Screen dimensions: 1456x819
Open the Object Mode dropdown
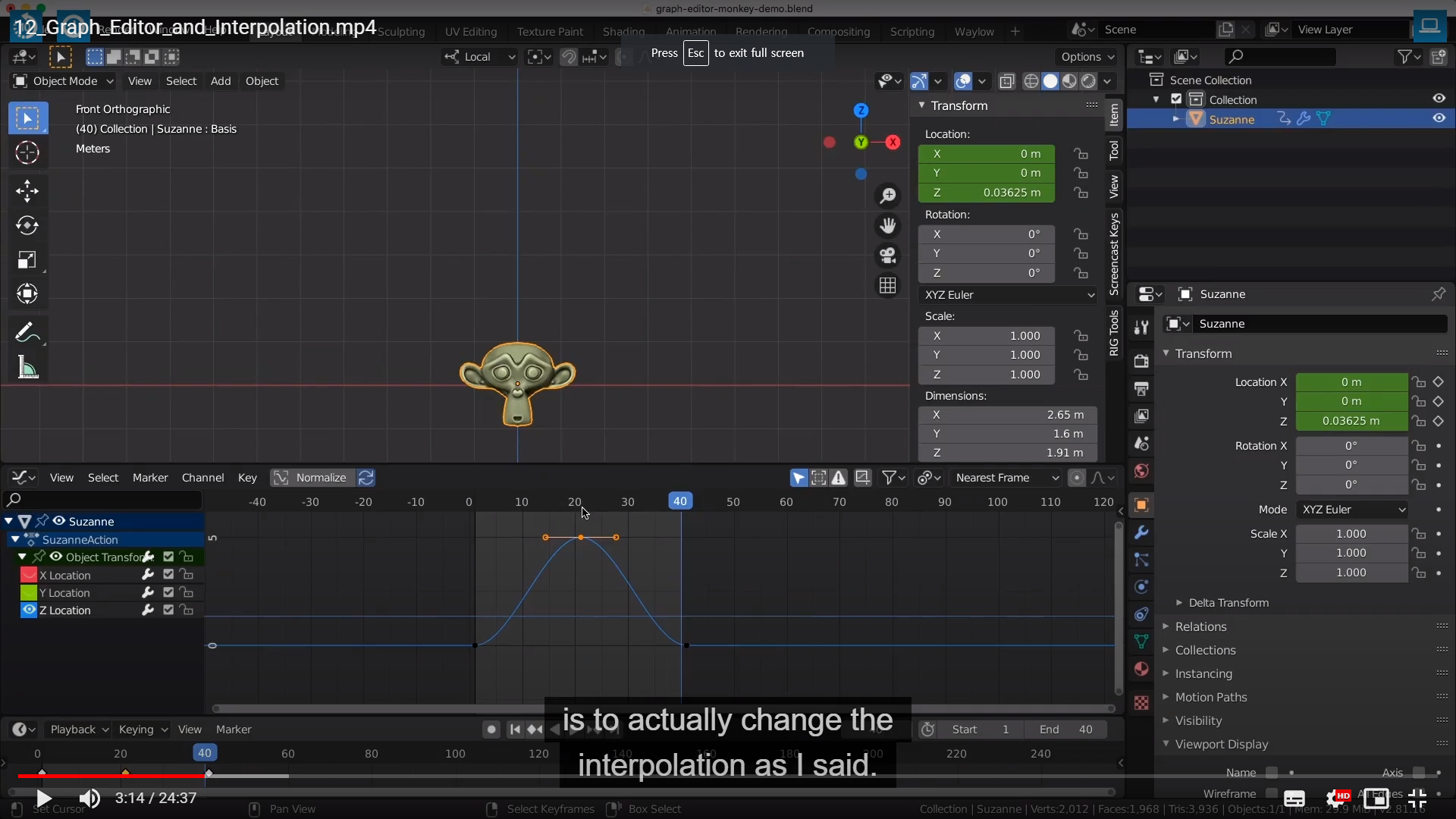[x=64, y=81]
